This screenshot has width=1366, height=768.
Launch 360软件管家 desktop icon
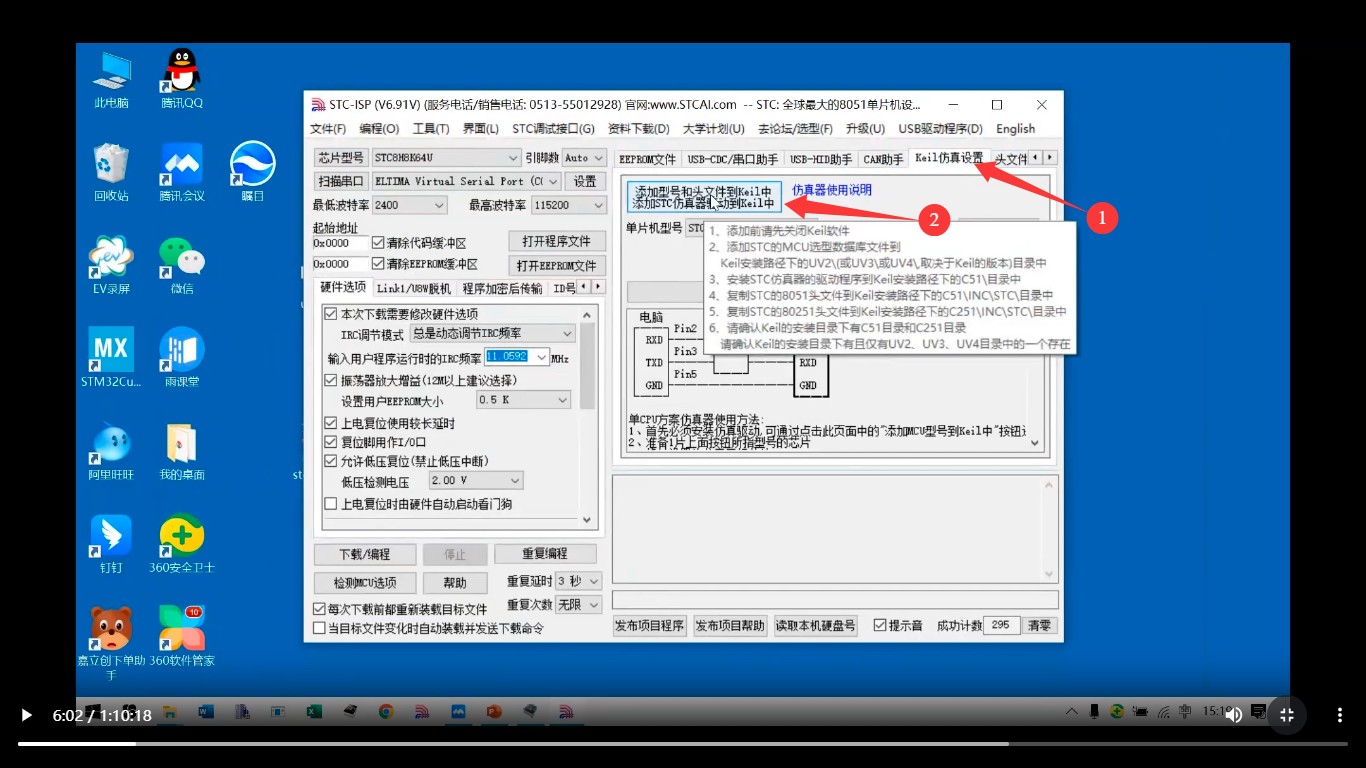tap(181, 636)
